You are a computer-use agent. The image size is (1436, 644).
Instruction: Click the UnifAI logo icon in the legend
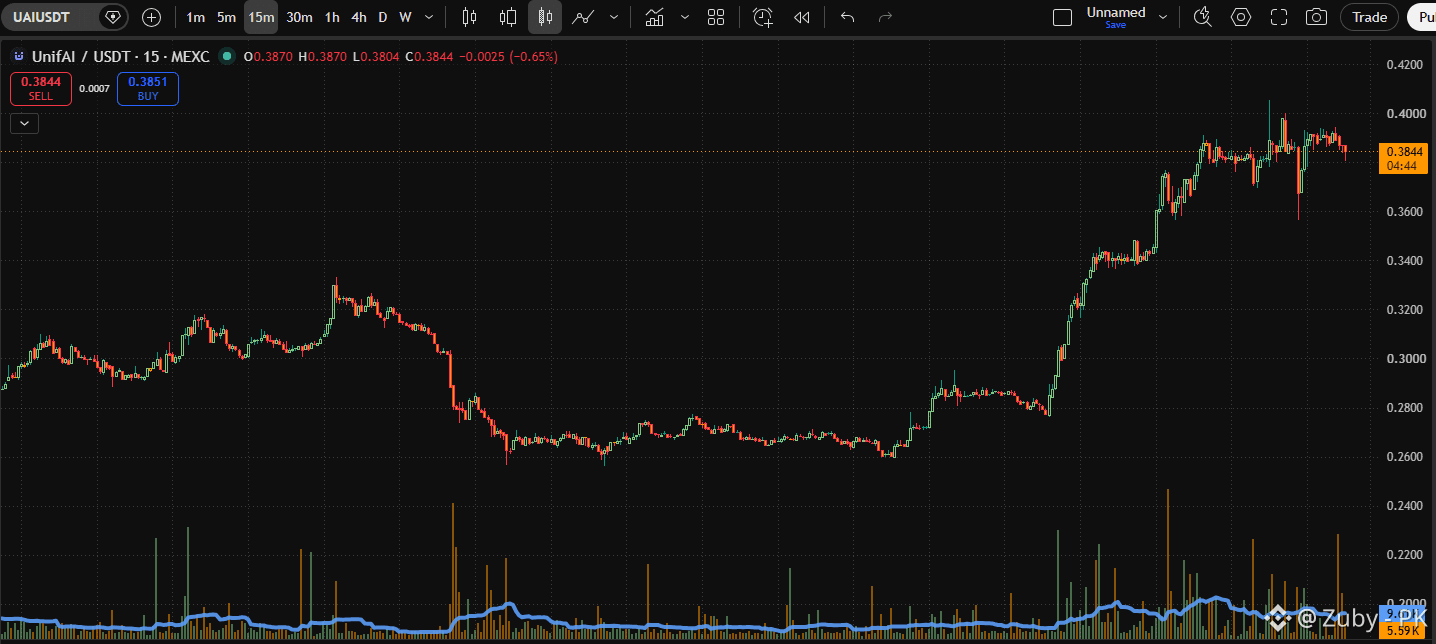(18, 57)
